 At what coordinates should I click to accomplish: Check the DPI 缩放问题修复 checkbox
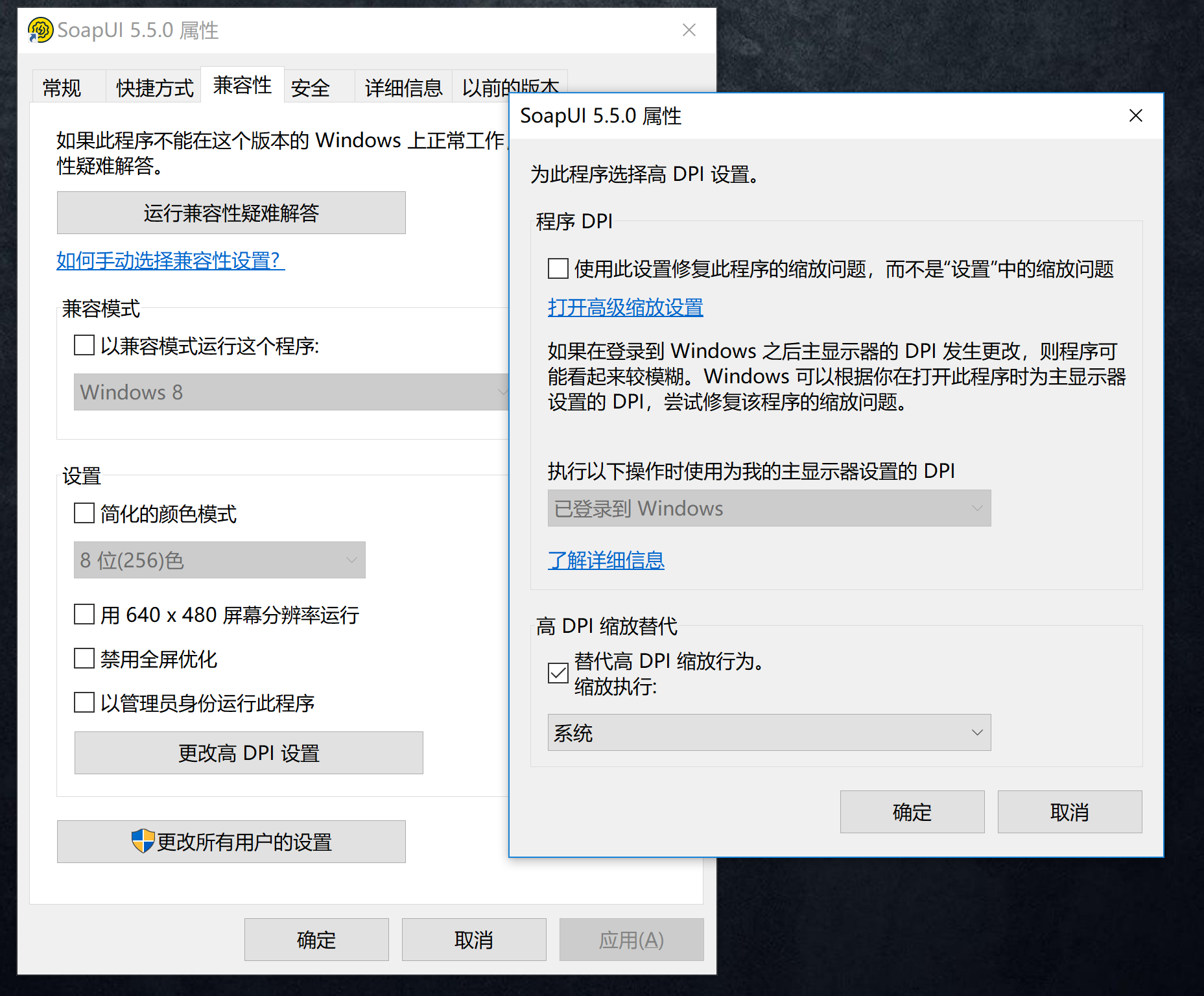click(557, 268)
